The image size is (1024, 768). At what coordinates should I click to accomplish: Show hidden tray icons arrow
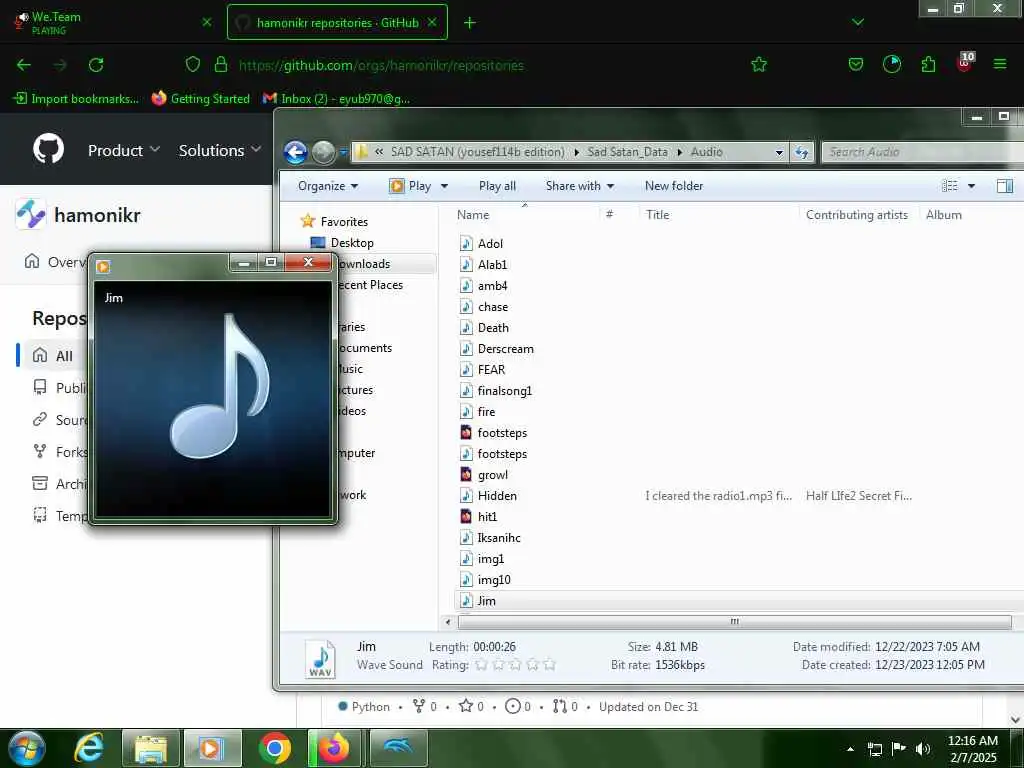[850, 749]
